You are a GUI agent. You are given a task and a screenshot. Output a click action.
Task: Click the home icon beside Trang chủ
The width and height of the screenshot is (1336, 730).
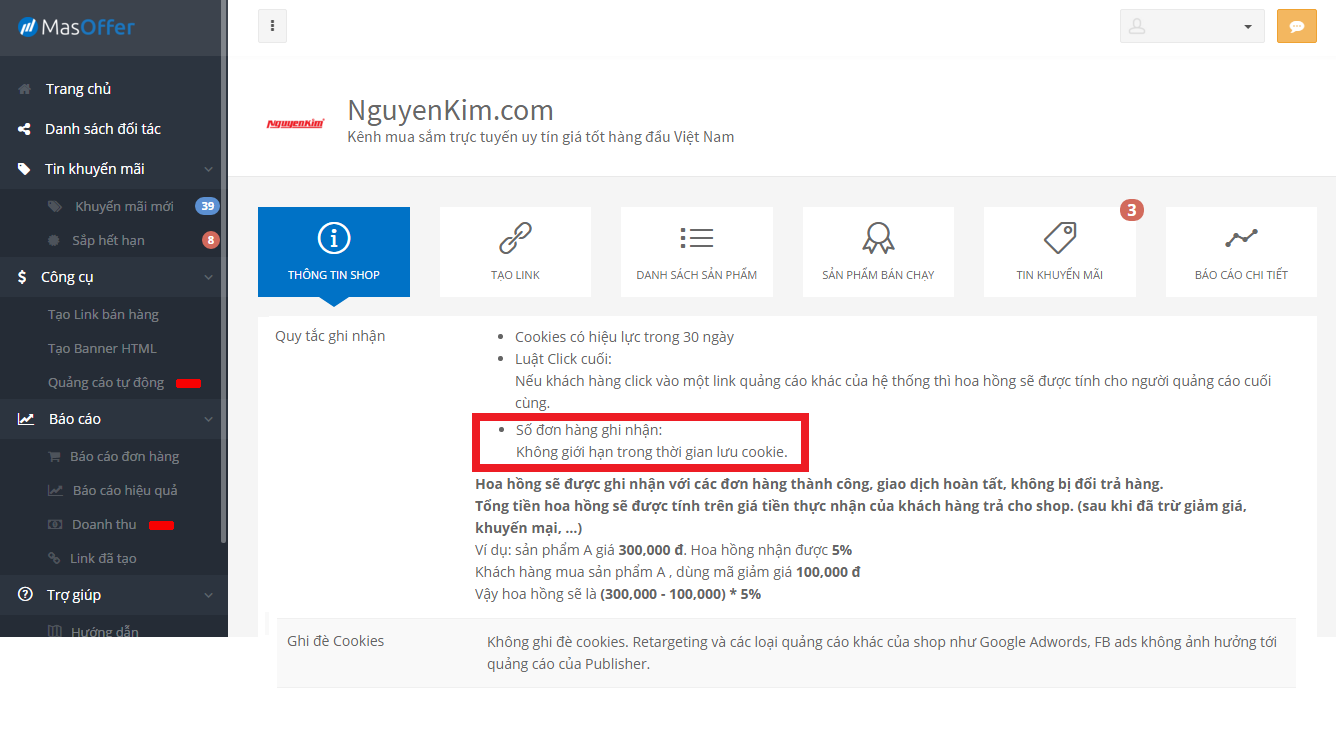[25, 89]
